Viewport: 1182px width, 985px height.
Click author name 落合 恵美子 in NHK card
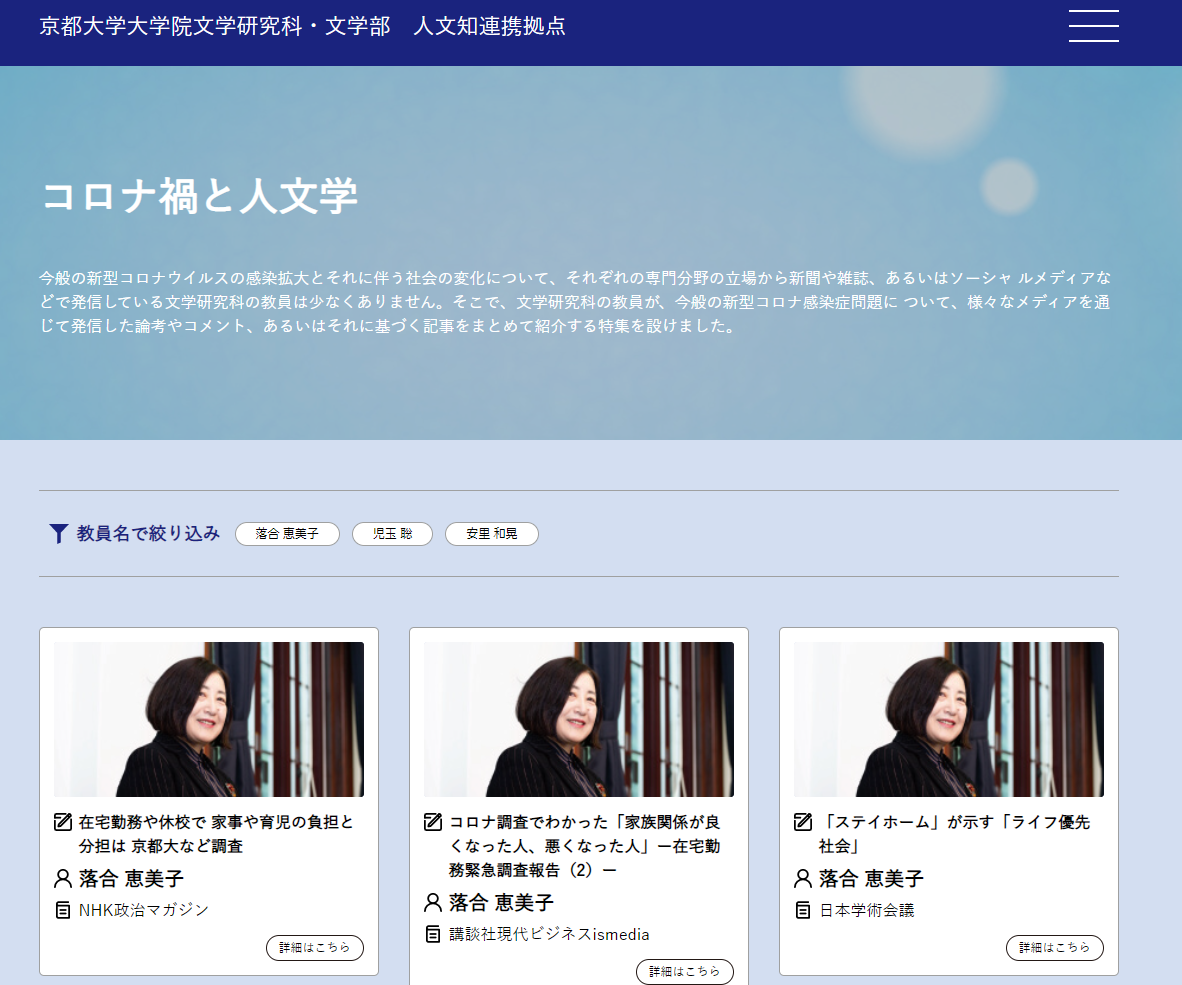tap(131, 879)
